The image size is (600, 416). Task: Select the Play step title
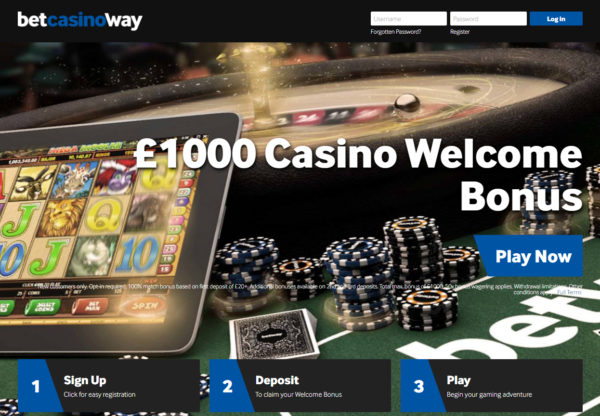(458, 380)
